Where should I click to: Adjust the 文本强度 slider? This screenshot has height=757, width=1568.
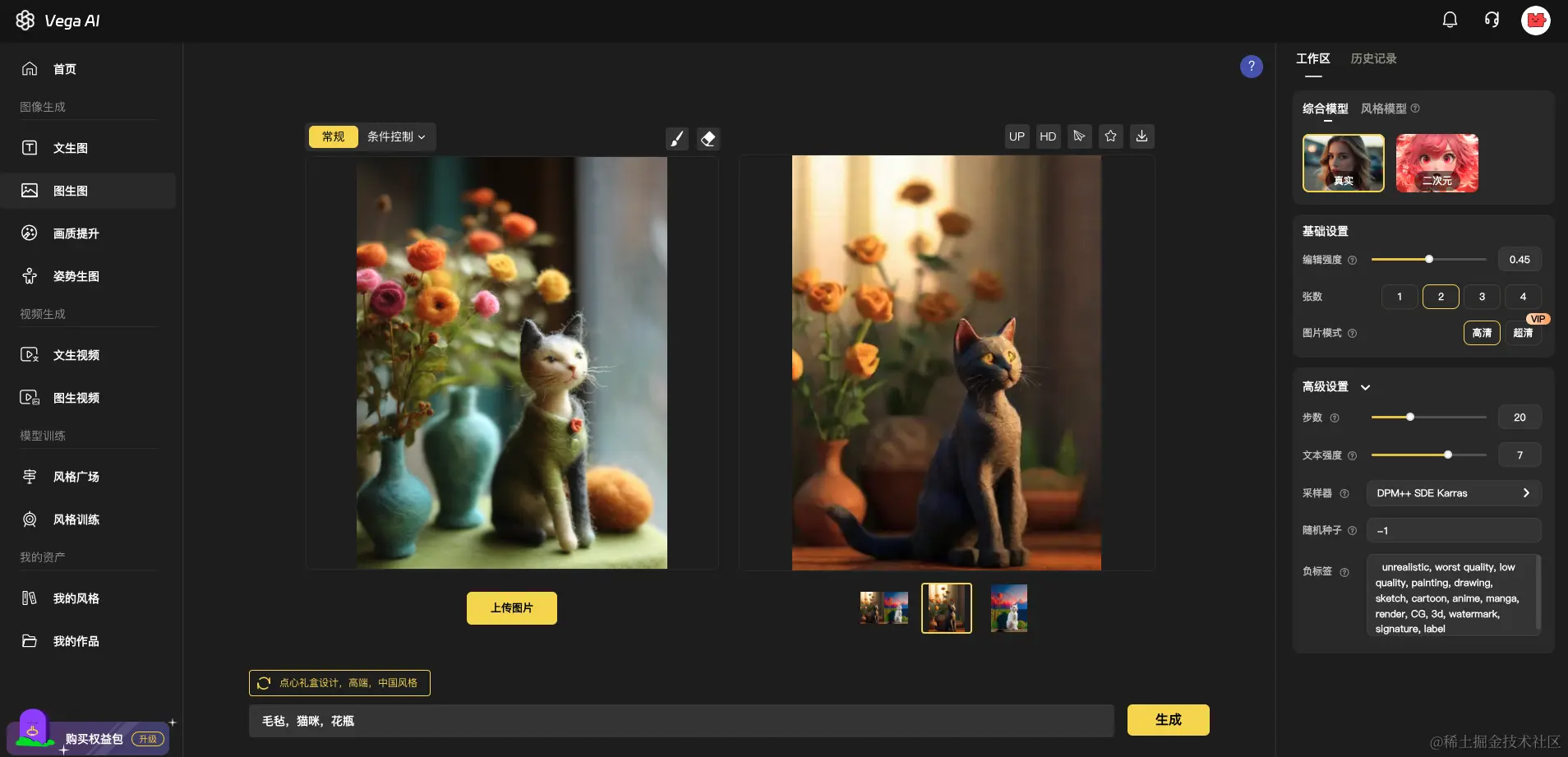point(1428,455)
